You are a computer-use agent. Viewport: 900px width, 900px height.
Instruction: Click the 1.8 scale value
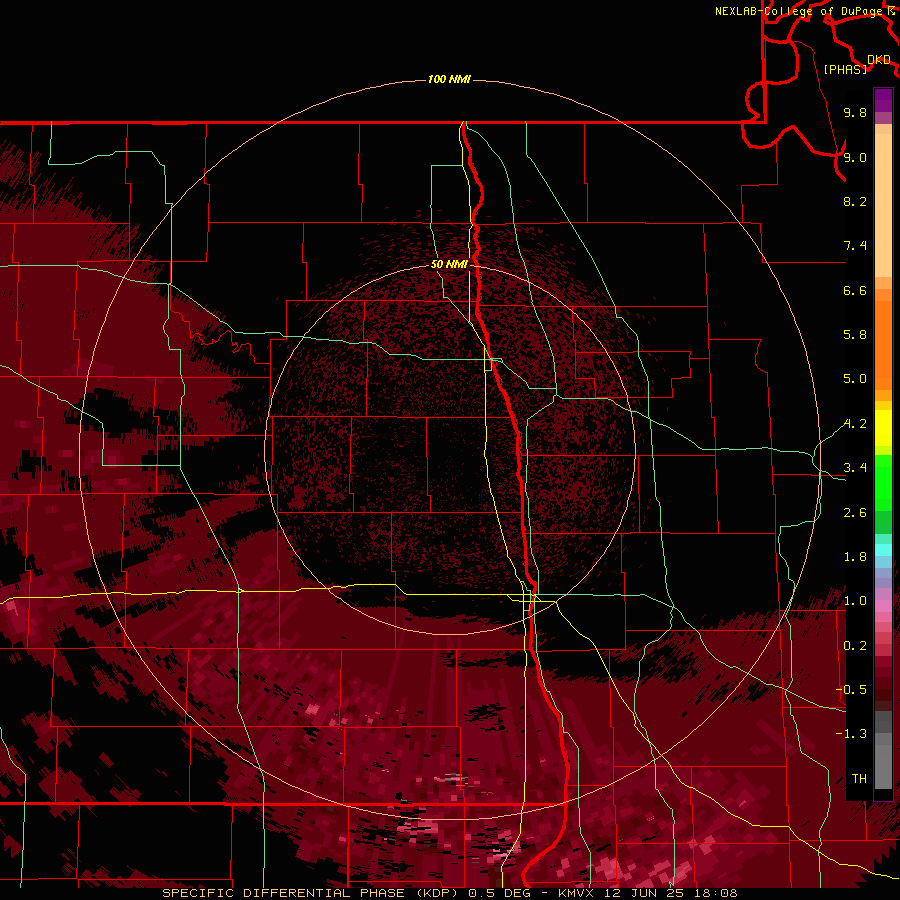pyautogui.click(x=855, y=557)
